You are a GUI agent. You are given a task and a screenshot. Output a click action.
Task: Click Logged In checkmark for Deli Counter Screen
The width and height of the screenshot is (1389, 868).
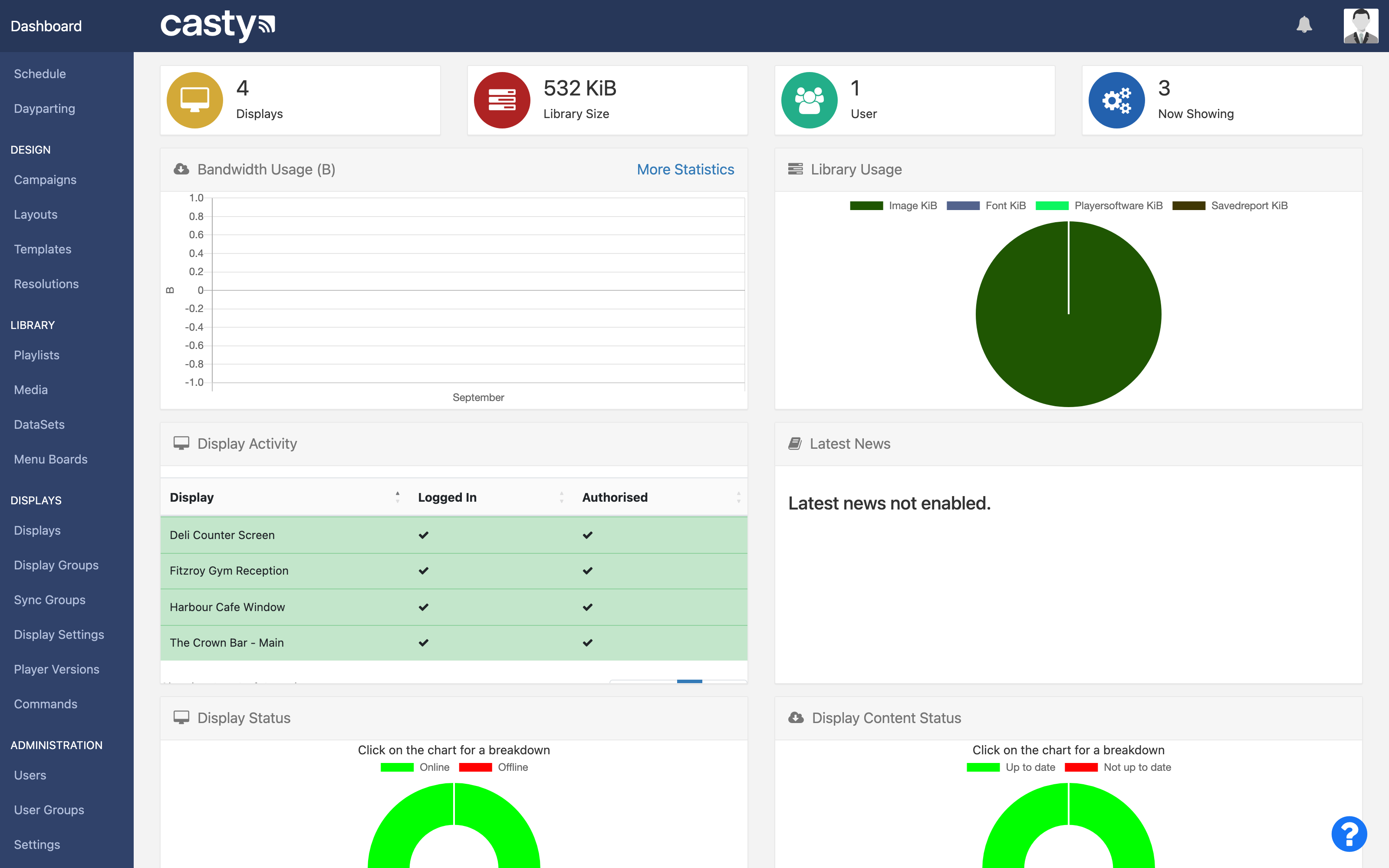[424, 535]
